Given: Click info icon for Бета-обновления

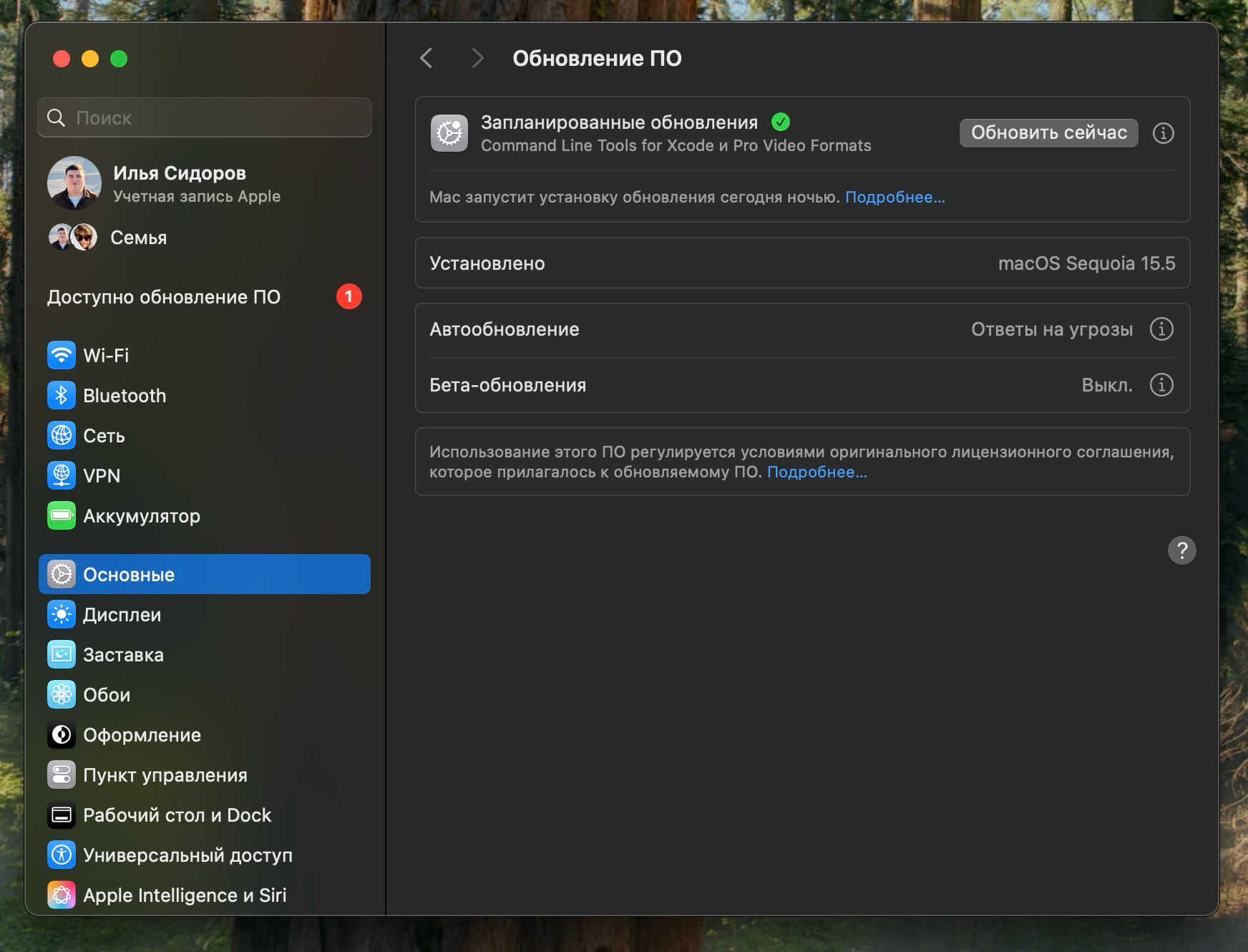Looking at the screenshot, I should (1161, 385).
